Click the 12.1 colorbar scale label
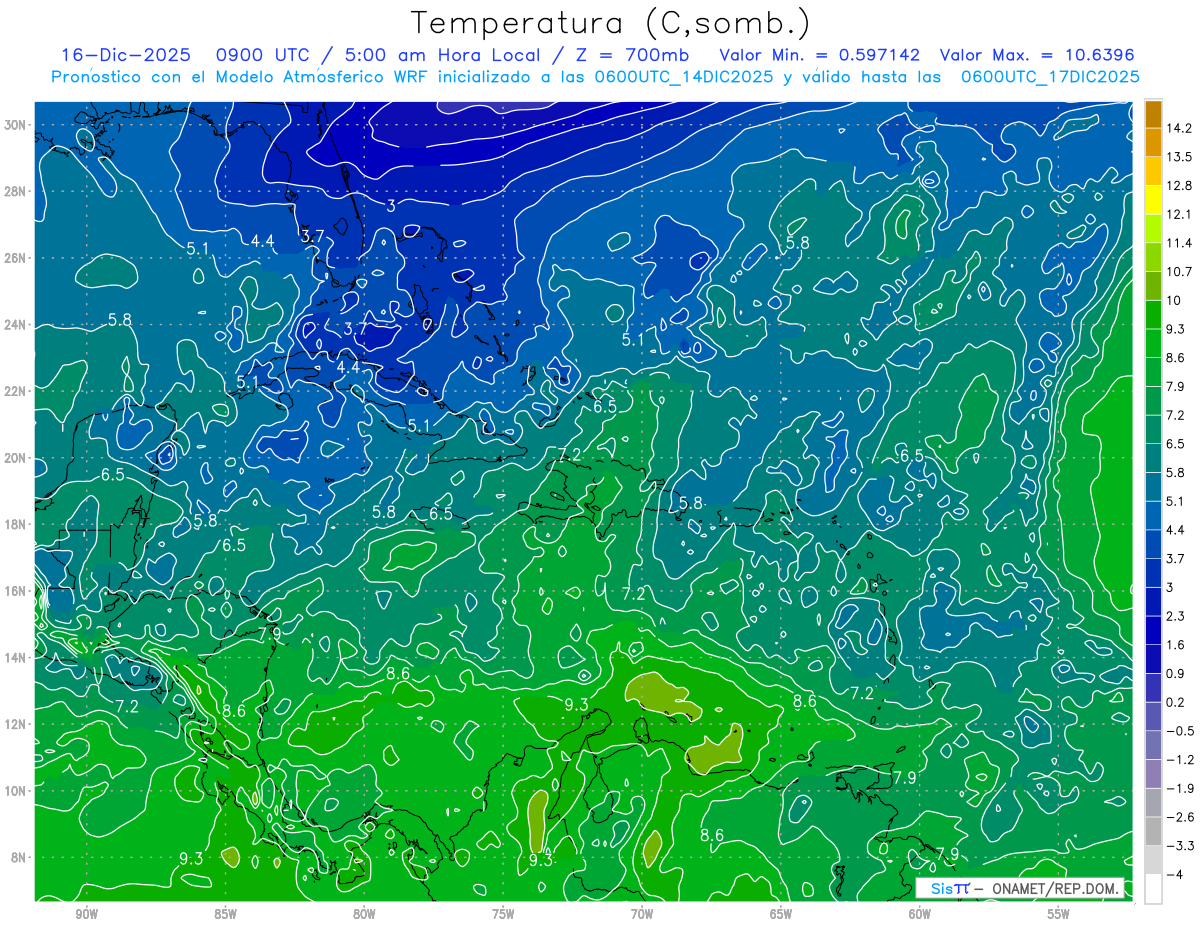 coord(1178,214)
